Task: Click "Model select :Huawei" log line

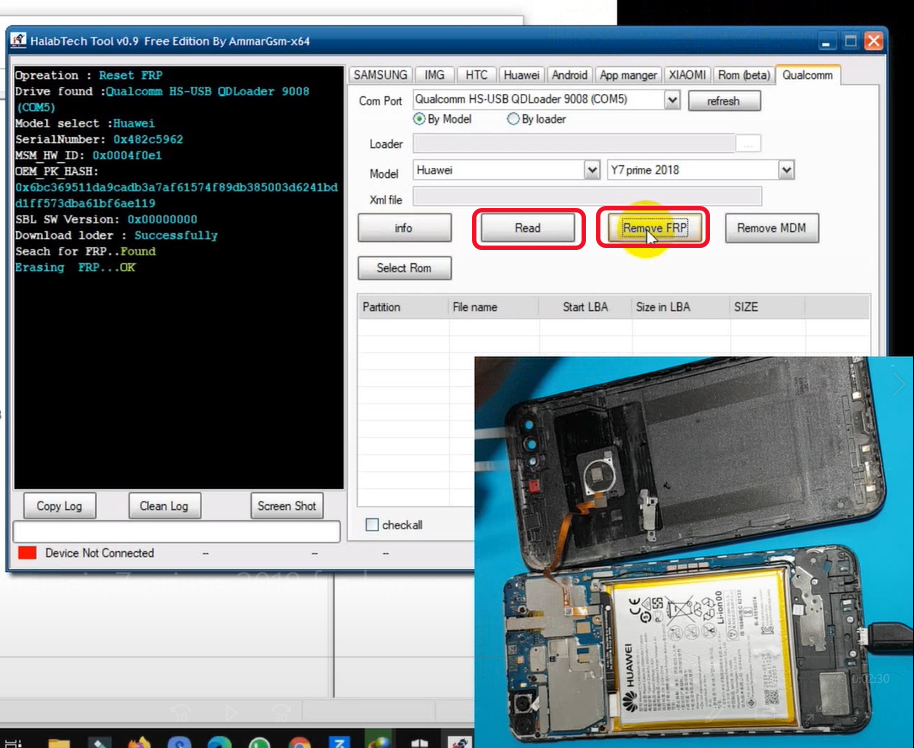Action: click(85, 124)
